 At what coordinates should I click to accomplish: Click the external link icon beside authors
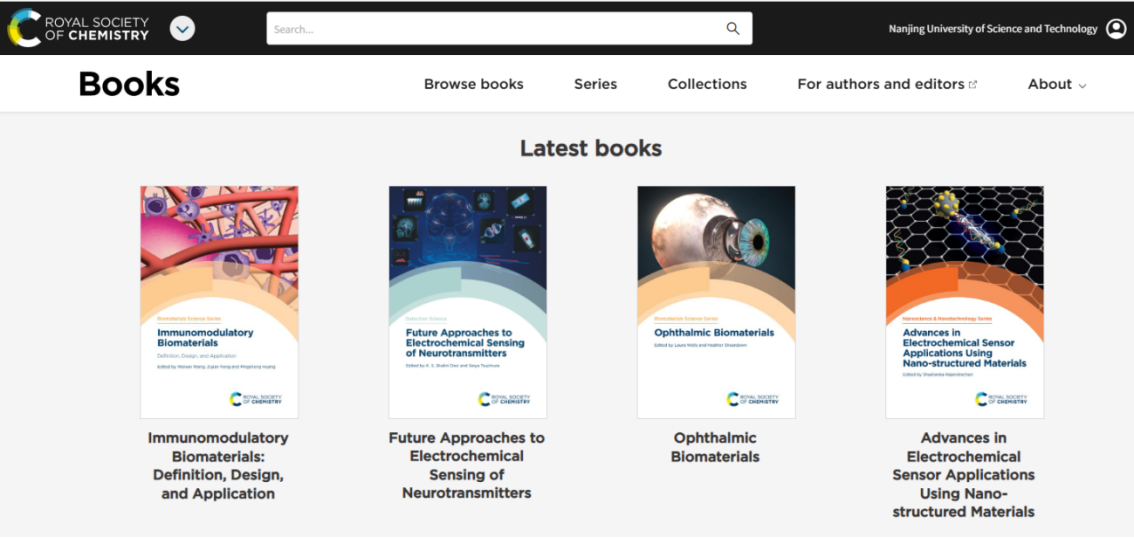click(973, 85)
